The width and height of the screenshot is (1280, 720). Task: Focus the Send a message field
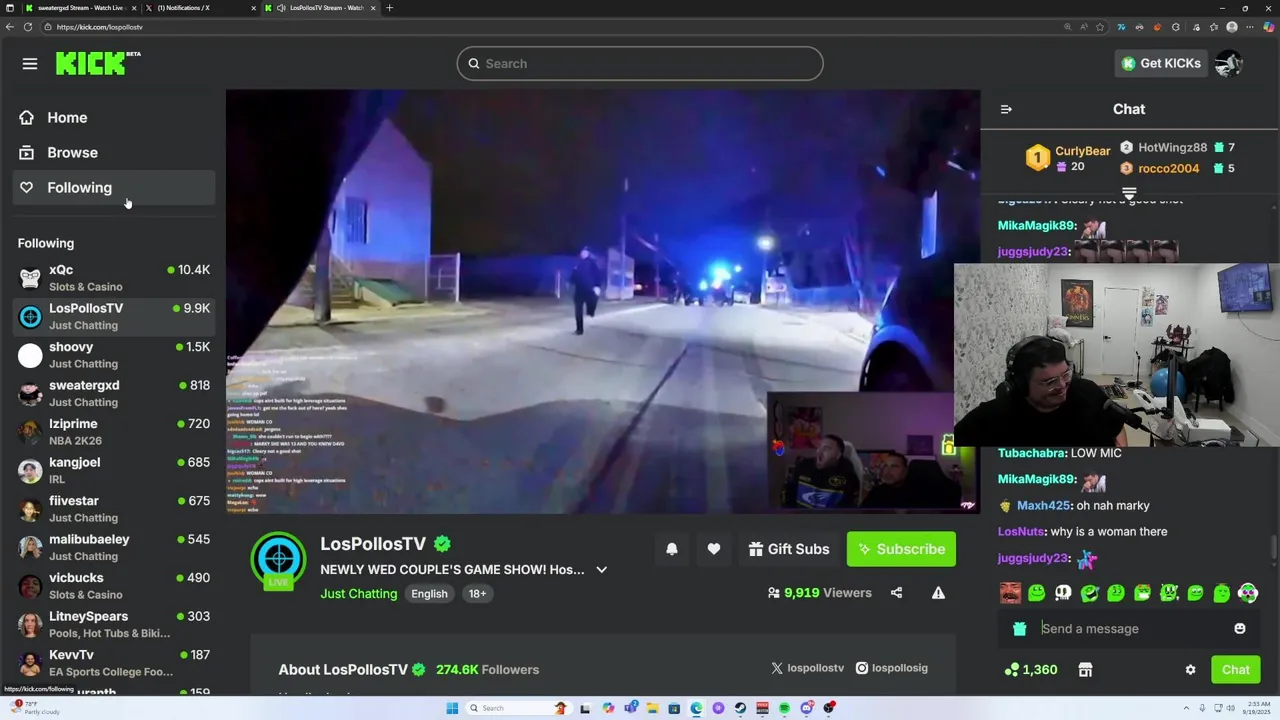point(1130,628)
